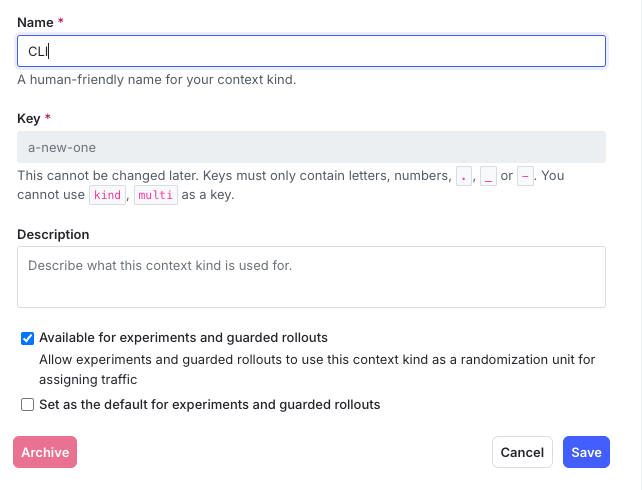The image size is (642, 490).
Task: Click the "Set as the default" label text
Action: click(x=209, y=405)
